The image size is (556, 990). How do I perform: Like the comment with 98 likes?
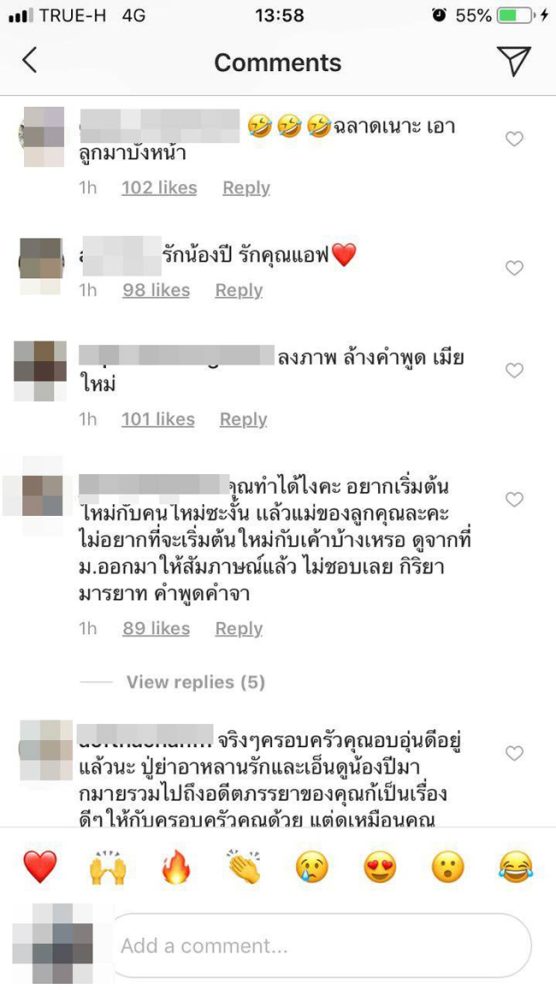click(514, 268)
